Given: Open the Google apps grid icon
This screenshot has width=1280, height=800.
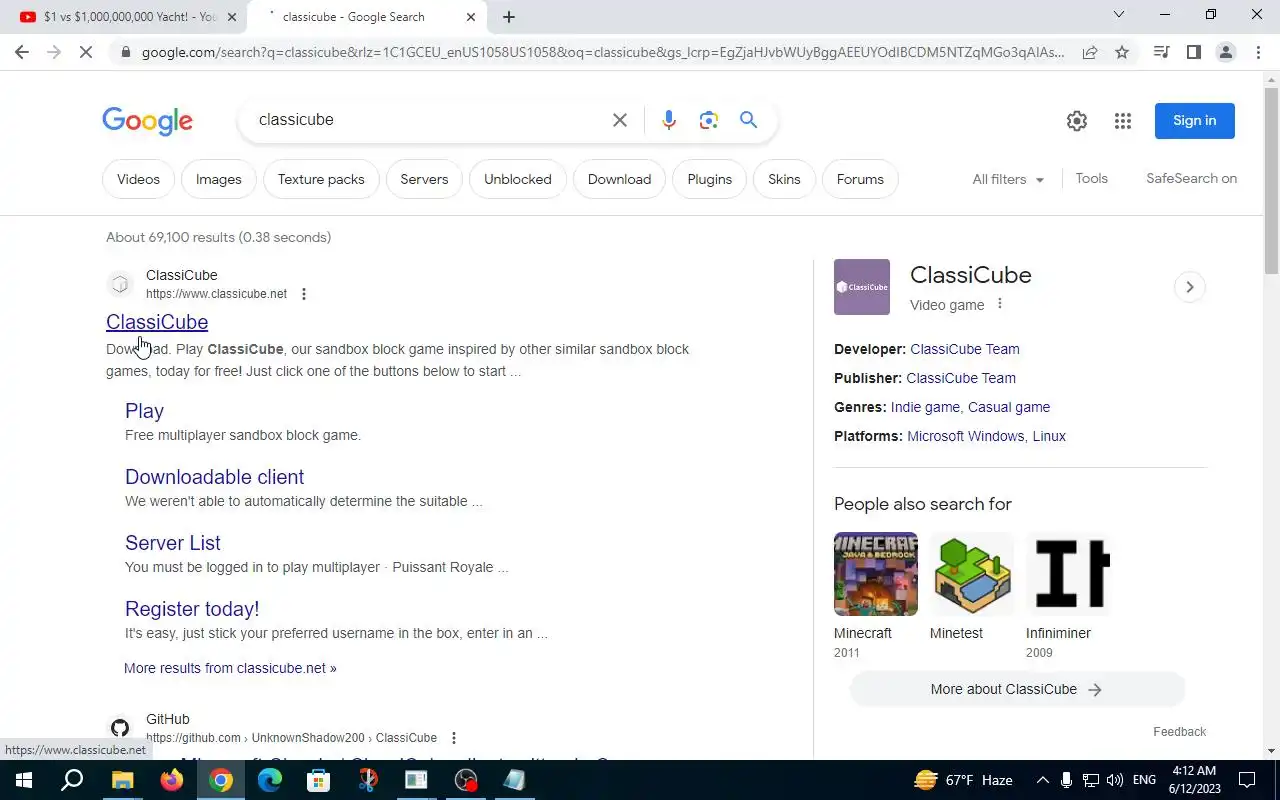Looking at the screenshot, I should (x=1123, y=121).
